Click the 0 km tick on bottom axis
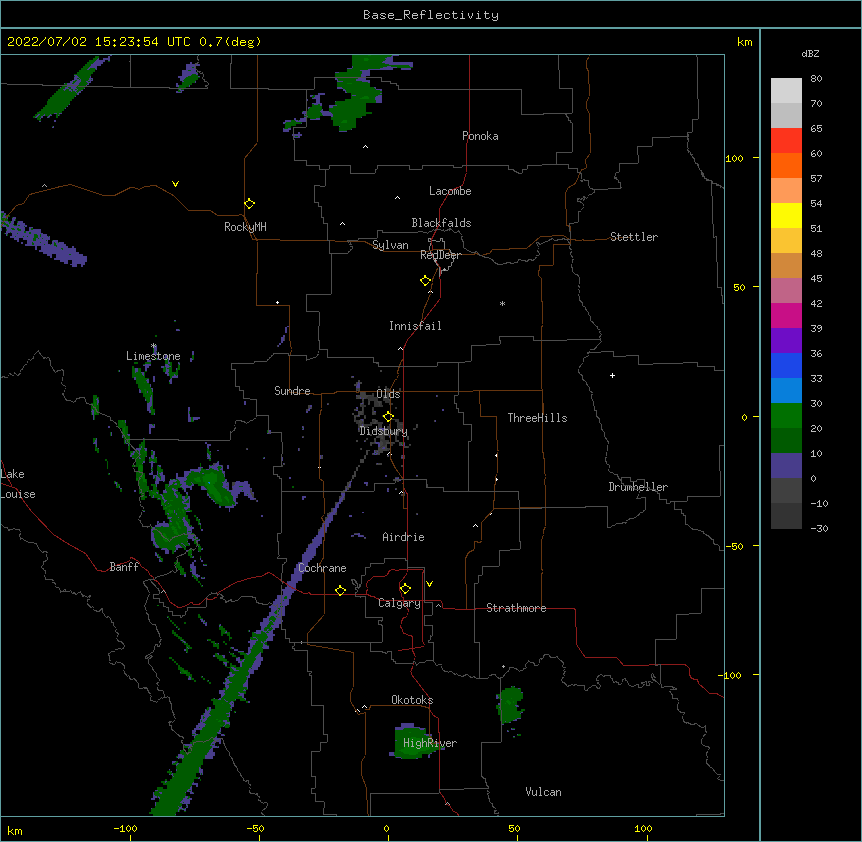862x842 pixels. point(386,828)
